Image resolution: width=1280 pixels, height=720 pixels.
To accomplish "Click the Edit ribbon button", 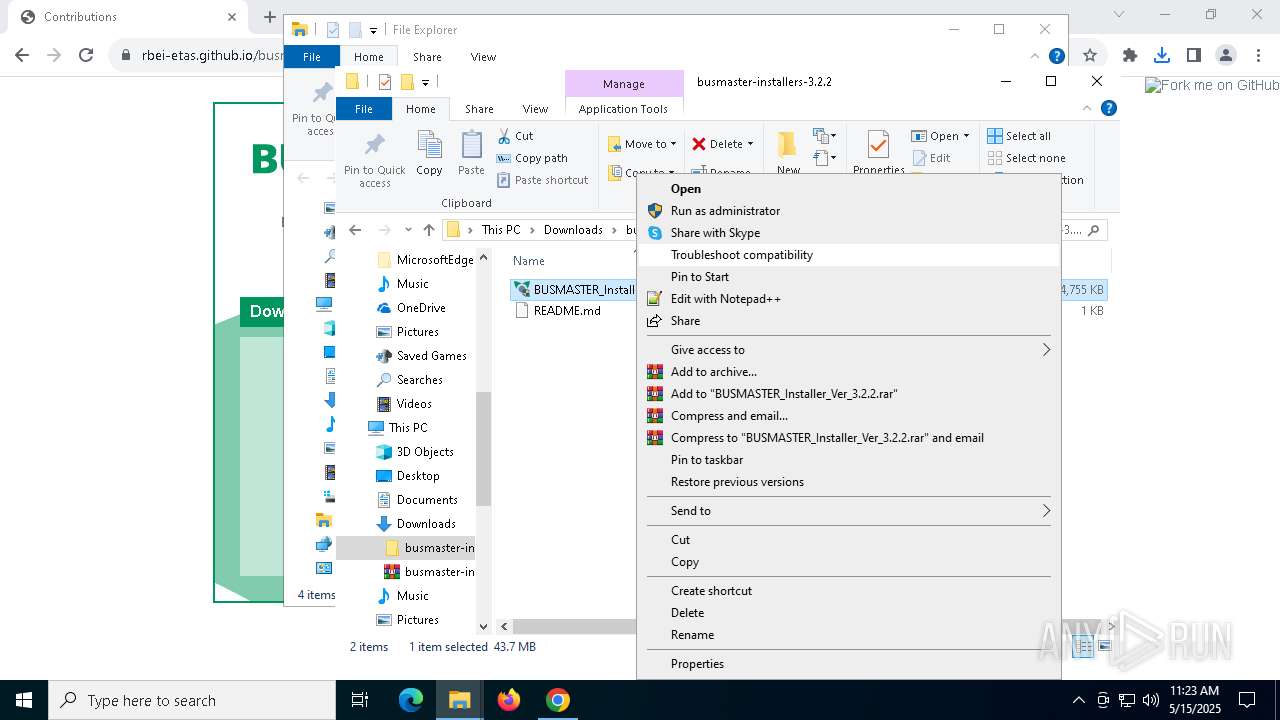I will click(931, 158).
